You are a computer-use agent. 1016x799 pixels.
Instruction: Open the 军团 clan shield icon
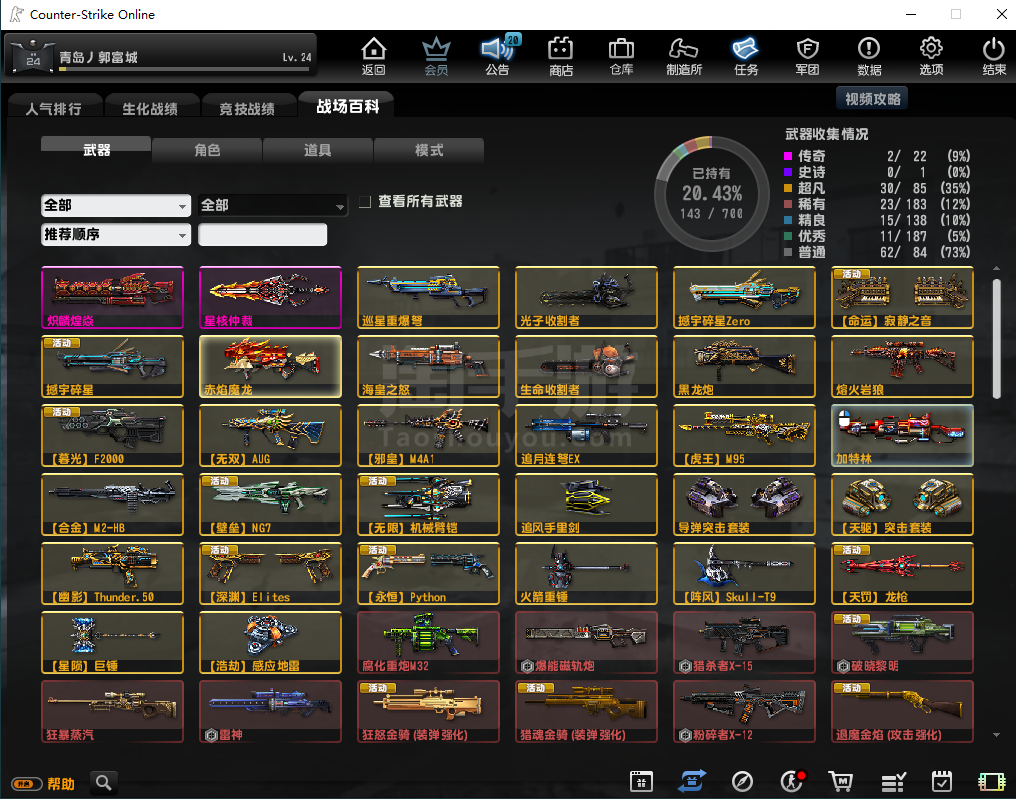[807, 56]
